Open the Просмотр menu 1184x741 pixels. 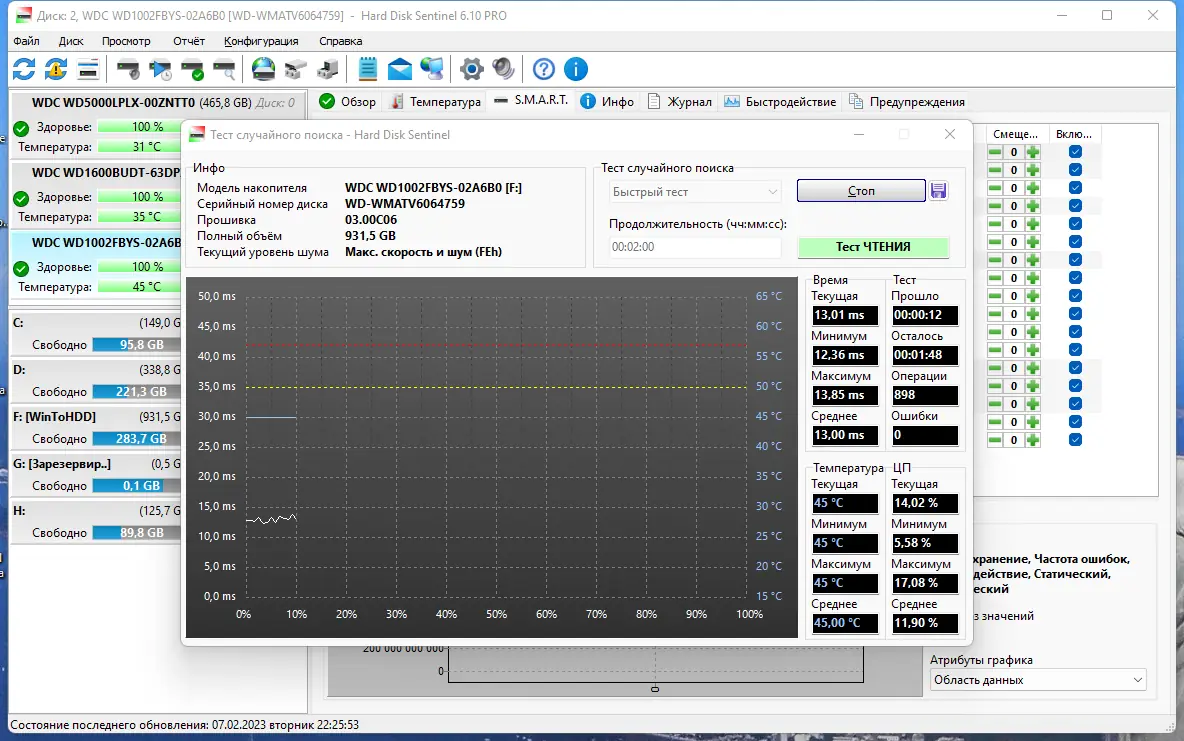tap(126, 41)
